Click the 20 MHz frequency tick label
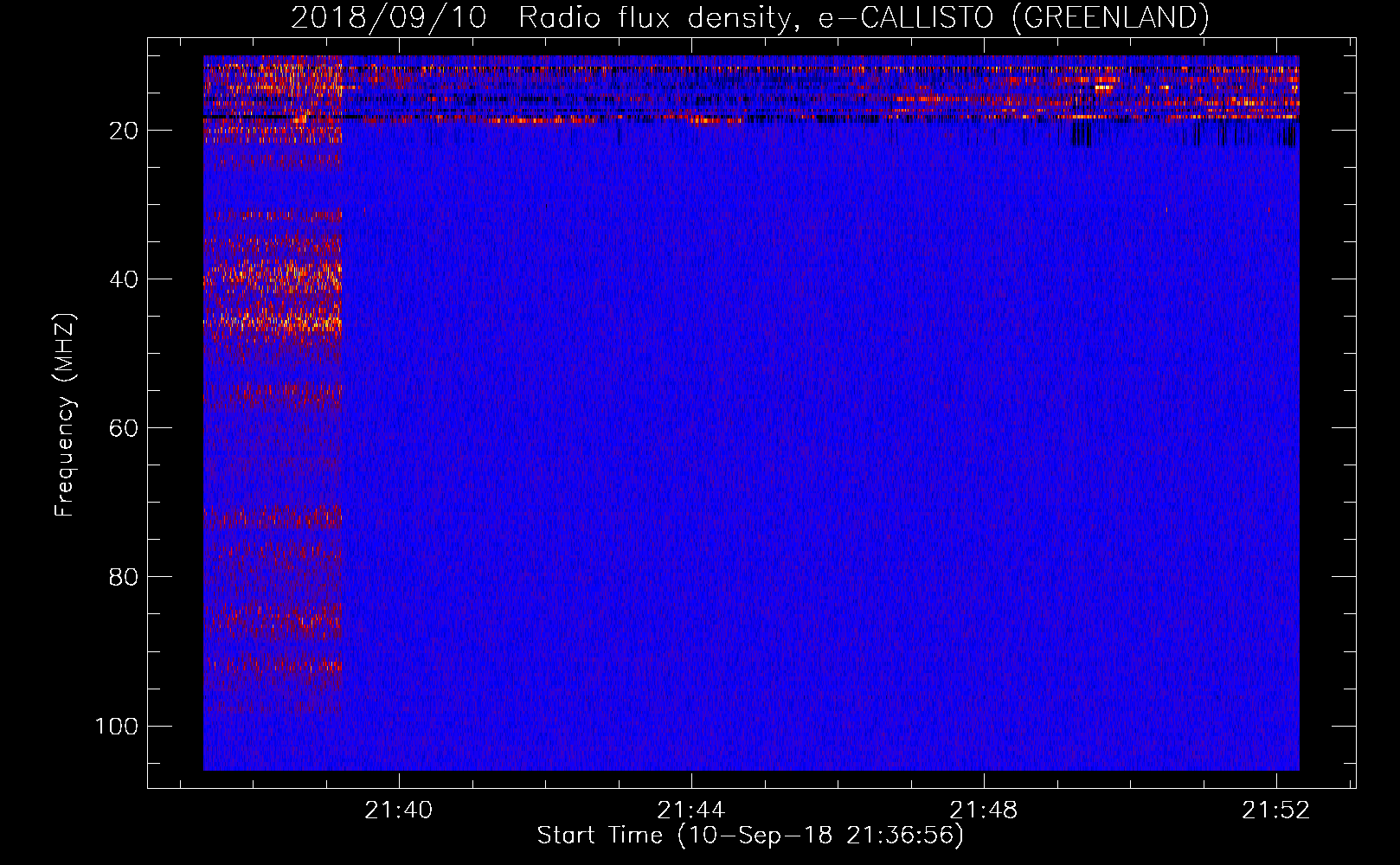 (x=124, y=131)
